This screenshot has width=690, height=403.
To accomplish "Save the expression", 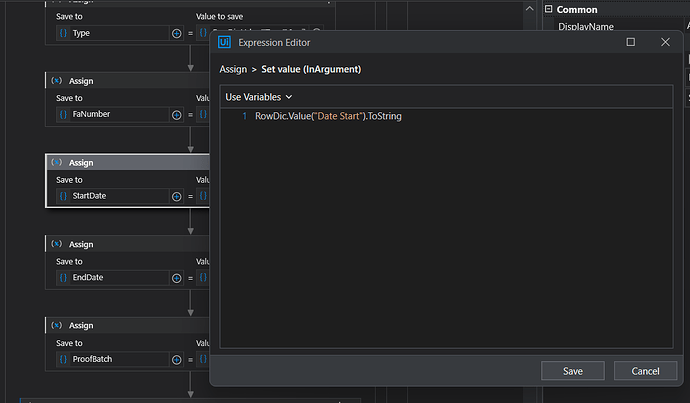I will [573, 371].
